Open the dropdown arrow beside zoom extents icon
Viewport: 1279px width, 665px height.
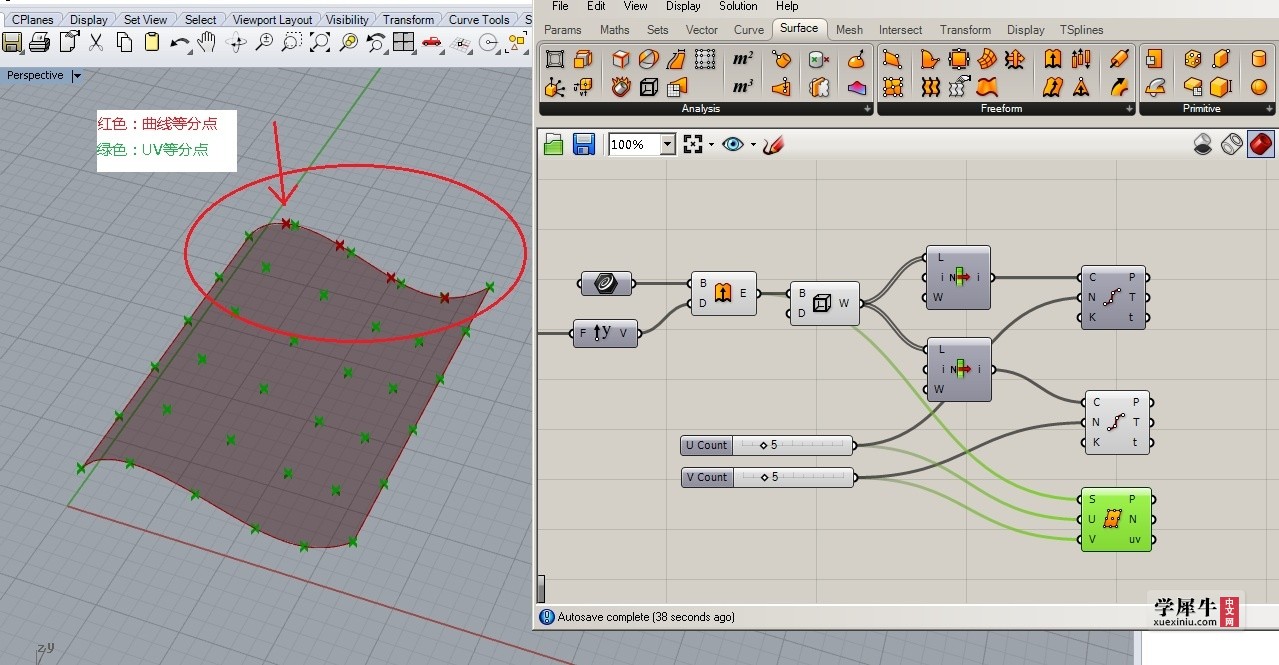[x=710, y=145]
